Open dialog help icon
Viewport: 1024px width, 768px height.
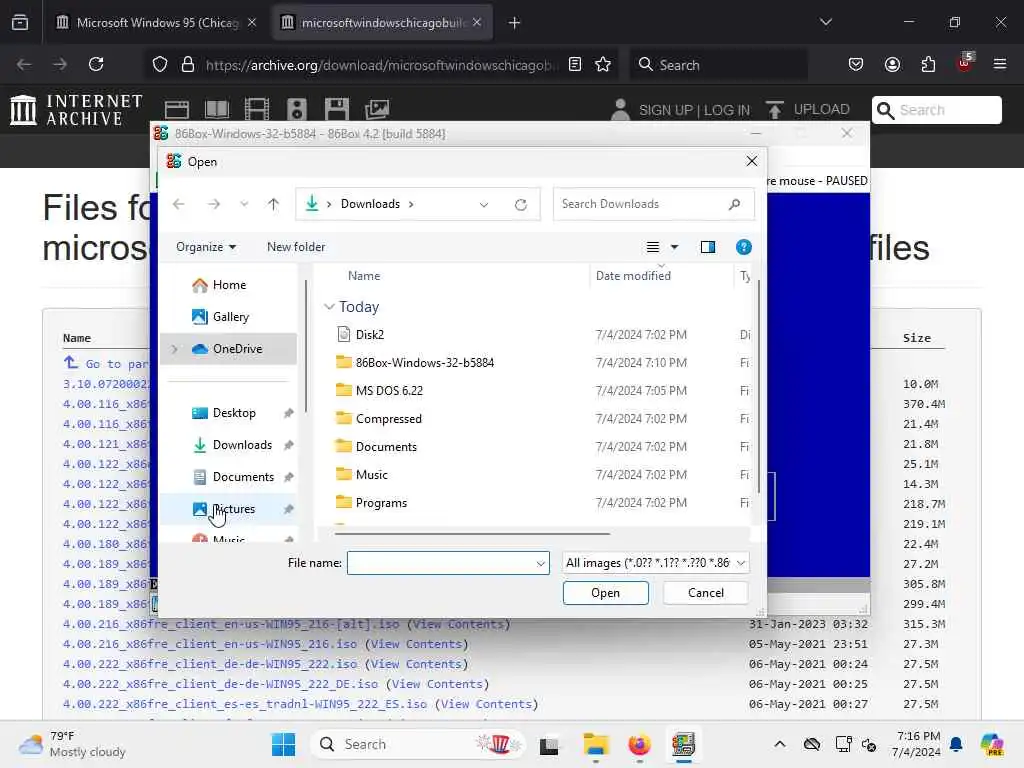743,247
